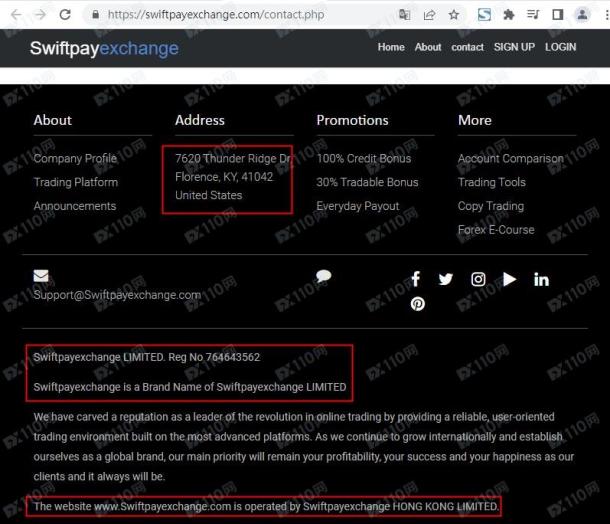Screen dimensions: 610x524
Task: Open the extensions puzzle icon
Action: click(x=508, y=15)
